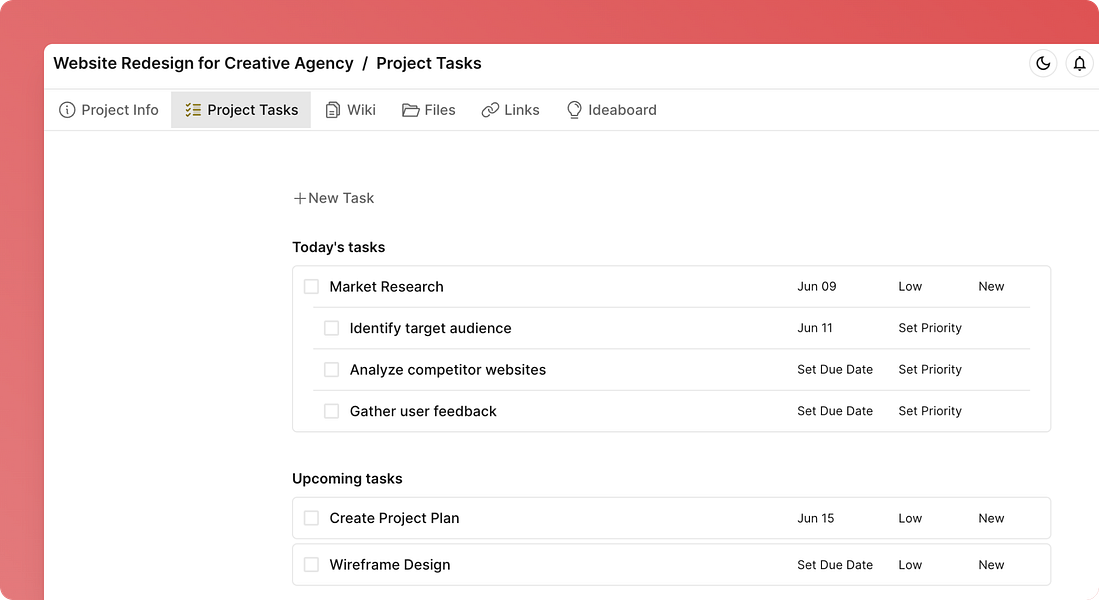Click the Ideaboard lightbulb icon
The image size is (1099, 600).
coord(574,110)
